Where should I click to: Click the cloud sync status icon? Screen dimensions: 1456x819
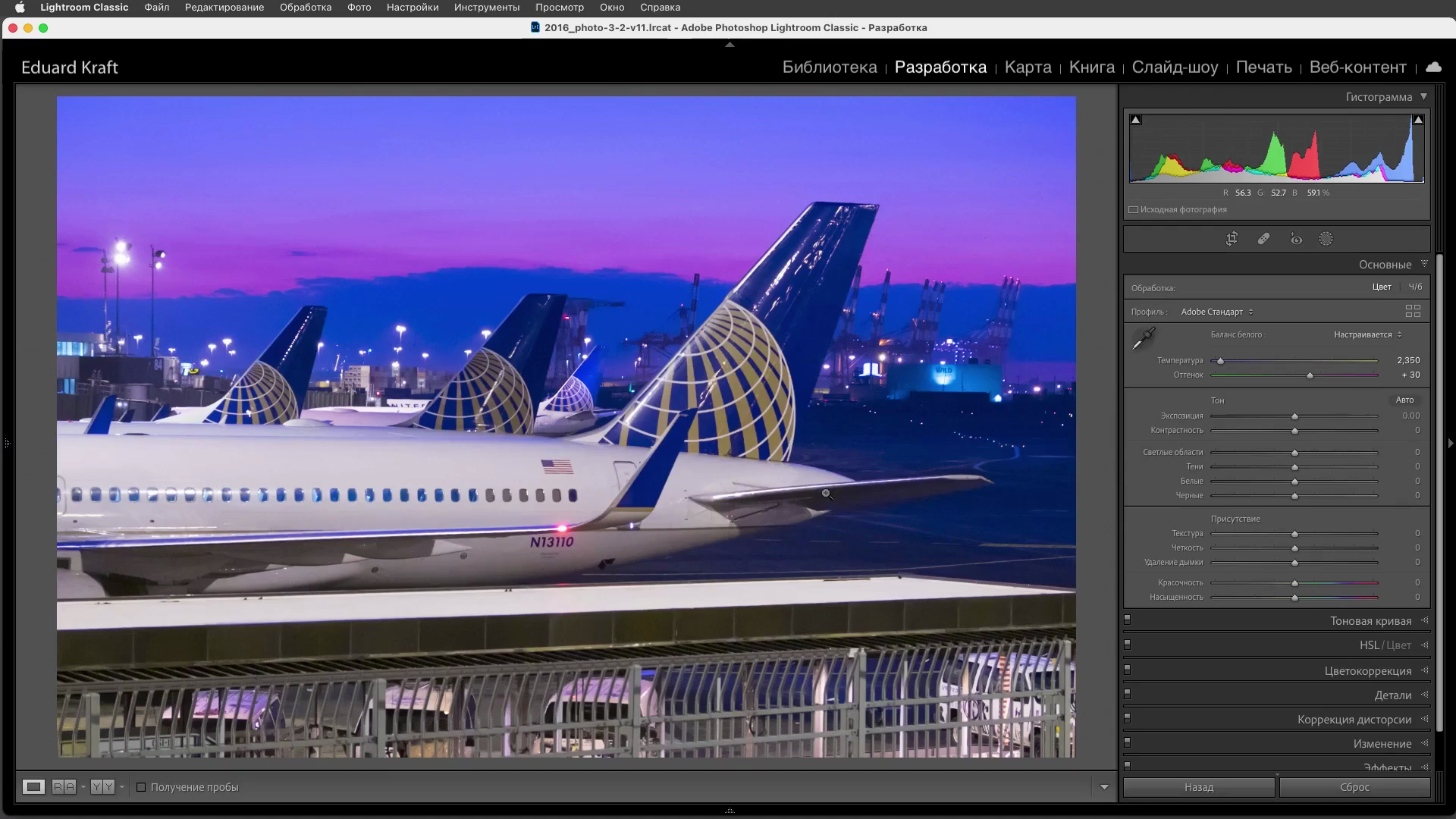tap(1433, 67)
